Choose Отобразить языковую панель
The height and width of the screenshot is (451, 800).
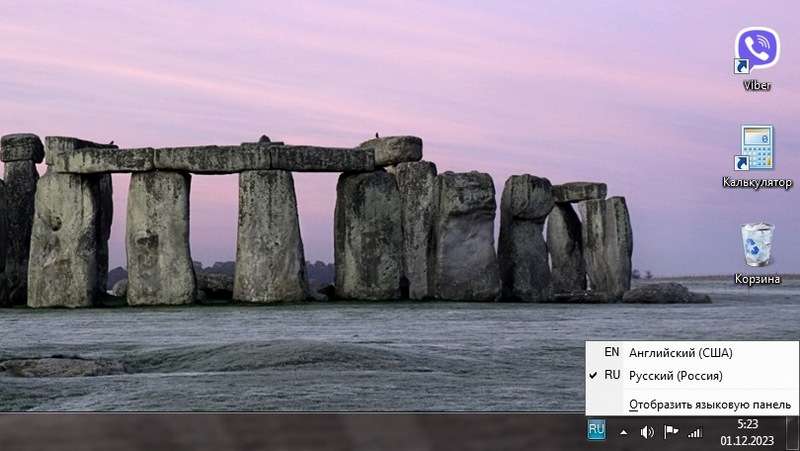pyautogui.click(x=692, y=405)
